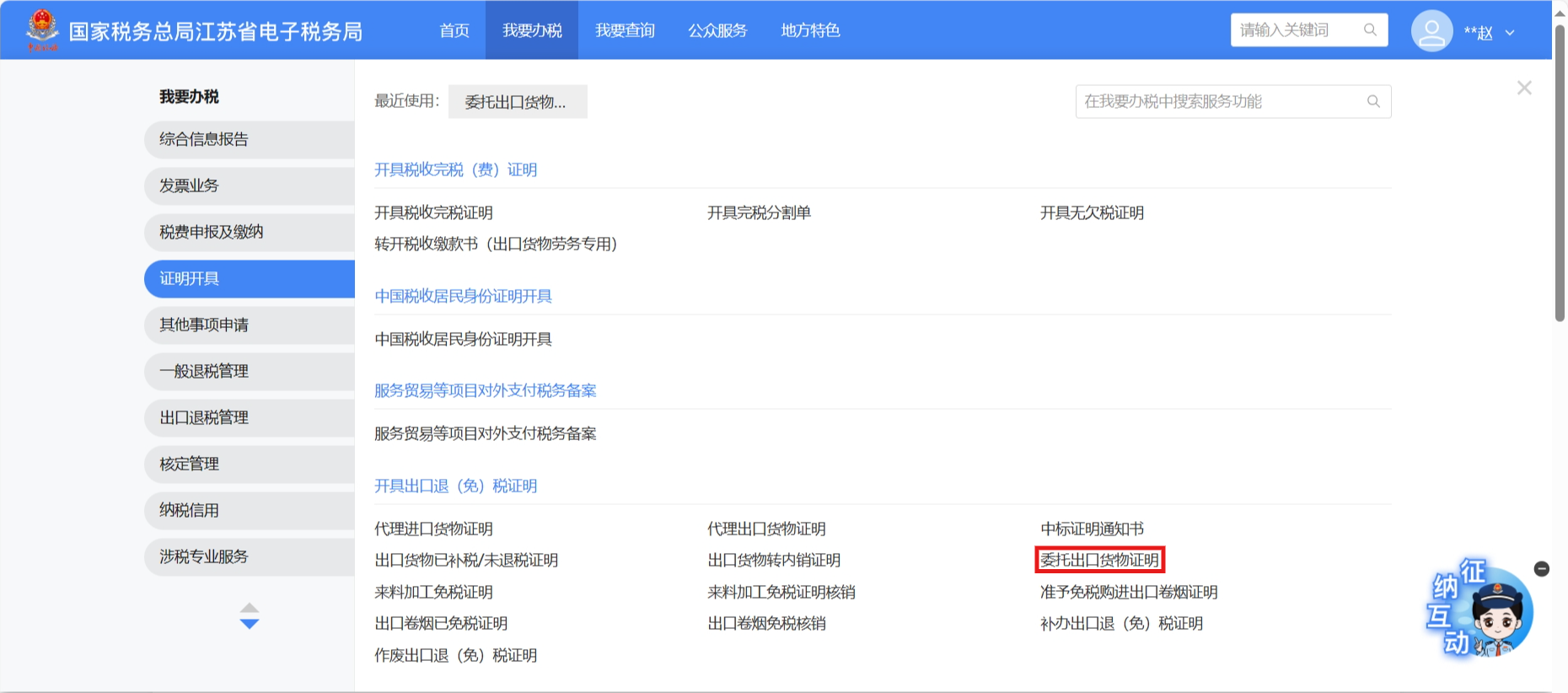1568x693 pixels.
Task: Open 开具税收完税证明 link
Action: pyautogui.click(x=433, y=212)
